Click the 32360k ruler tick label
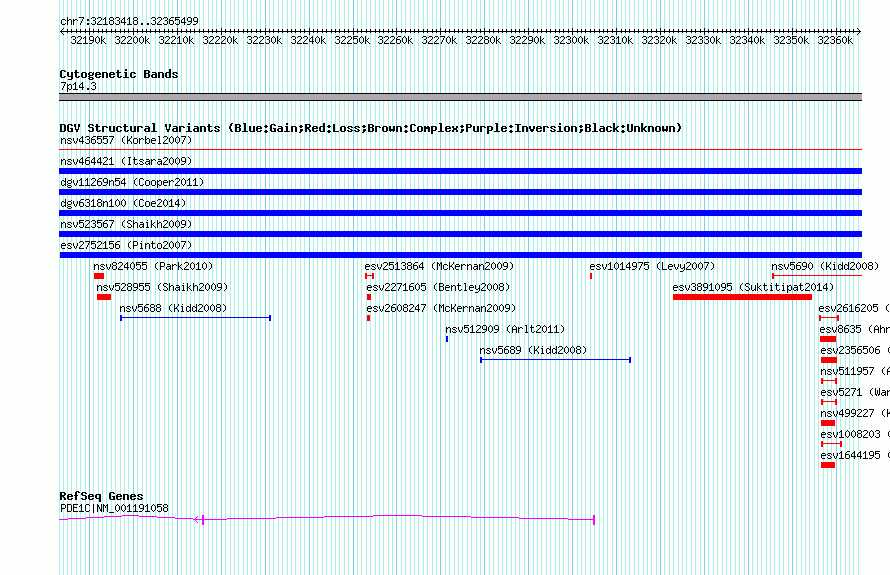The height and width of the screenshot is (575, 890). [x=835, y=40]
